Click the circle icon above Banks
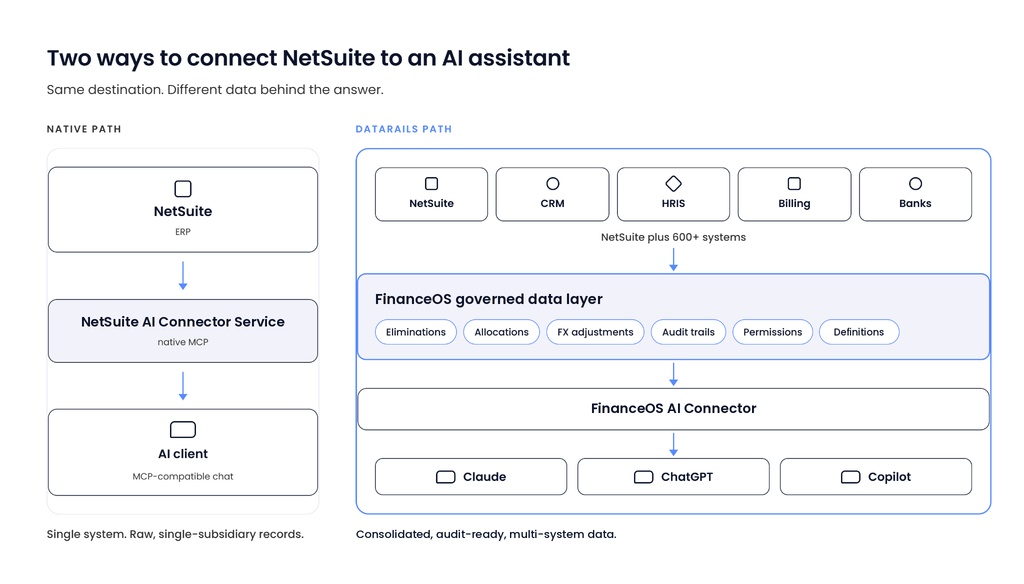The width and height of the screenshot is (1024, 584). tap(916, 184)
